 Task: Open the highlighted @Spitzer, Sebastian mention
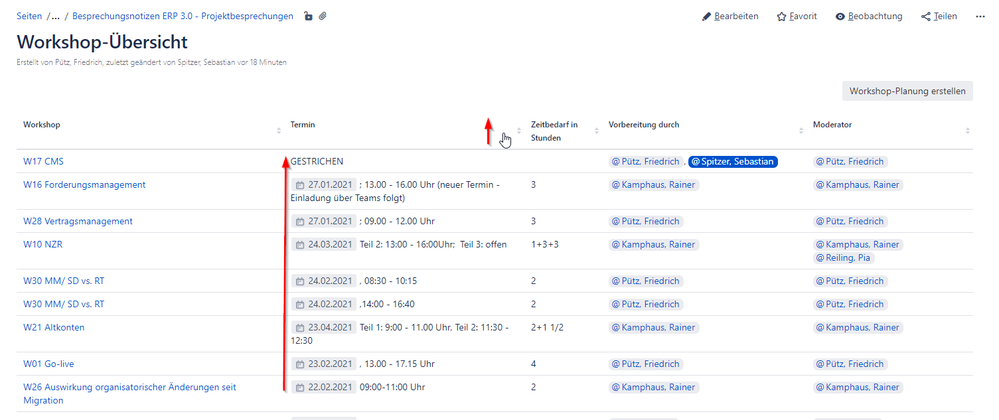point(733,162)
